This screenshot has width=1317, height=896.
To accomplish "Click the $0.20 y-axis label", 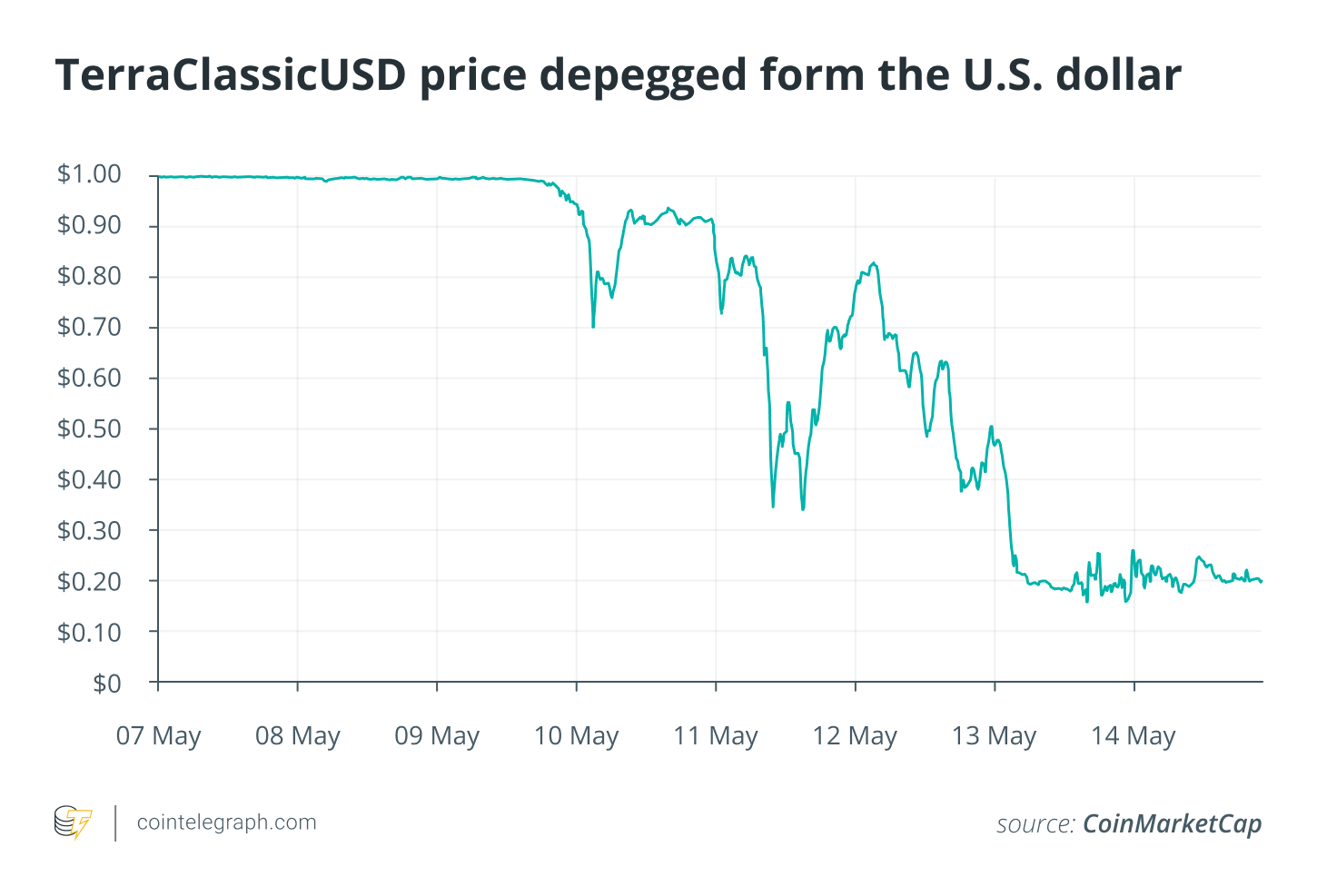I will point(89,581).
